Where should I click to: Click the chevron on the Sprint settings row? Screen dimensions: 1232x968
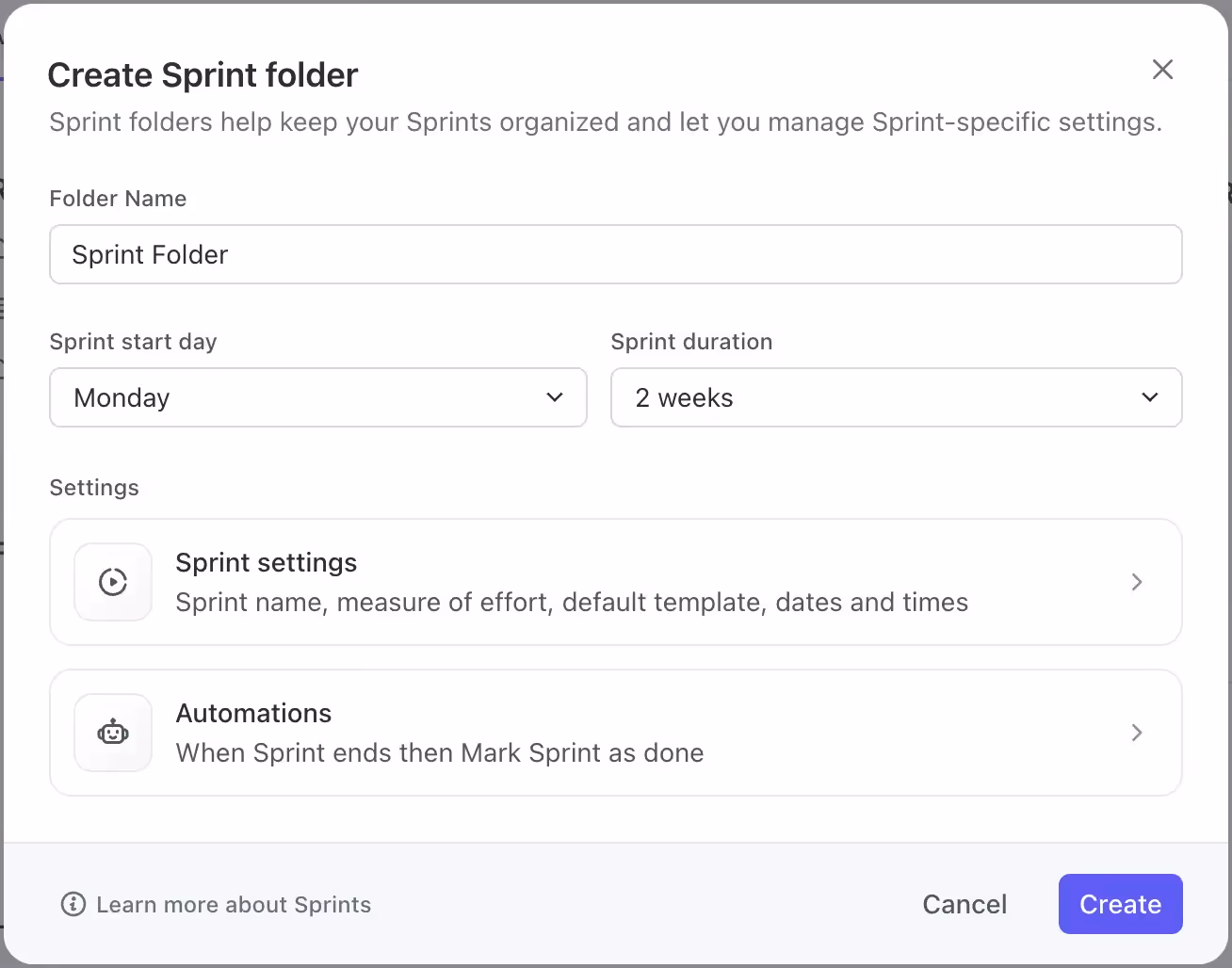coord(1137,582)
